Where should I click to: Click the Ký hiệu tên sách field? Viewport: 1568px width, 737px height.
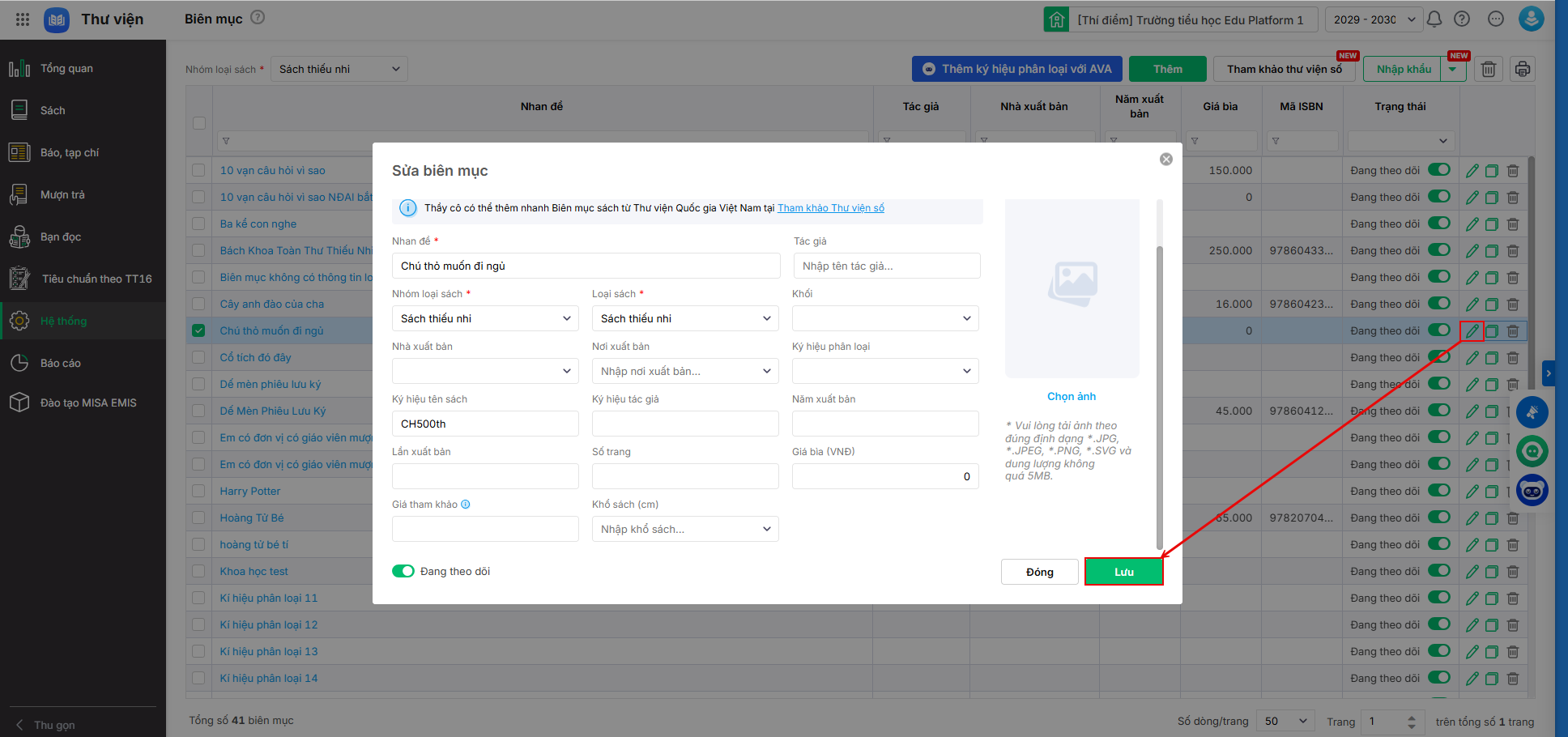485,424
